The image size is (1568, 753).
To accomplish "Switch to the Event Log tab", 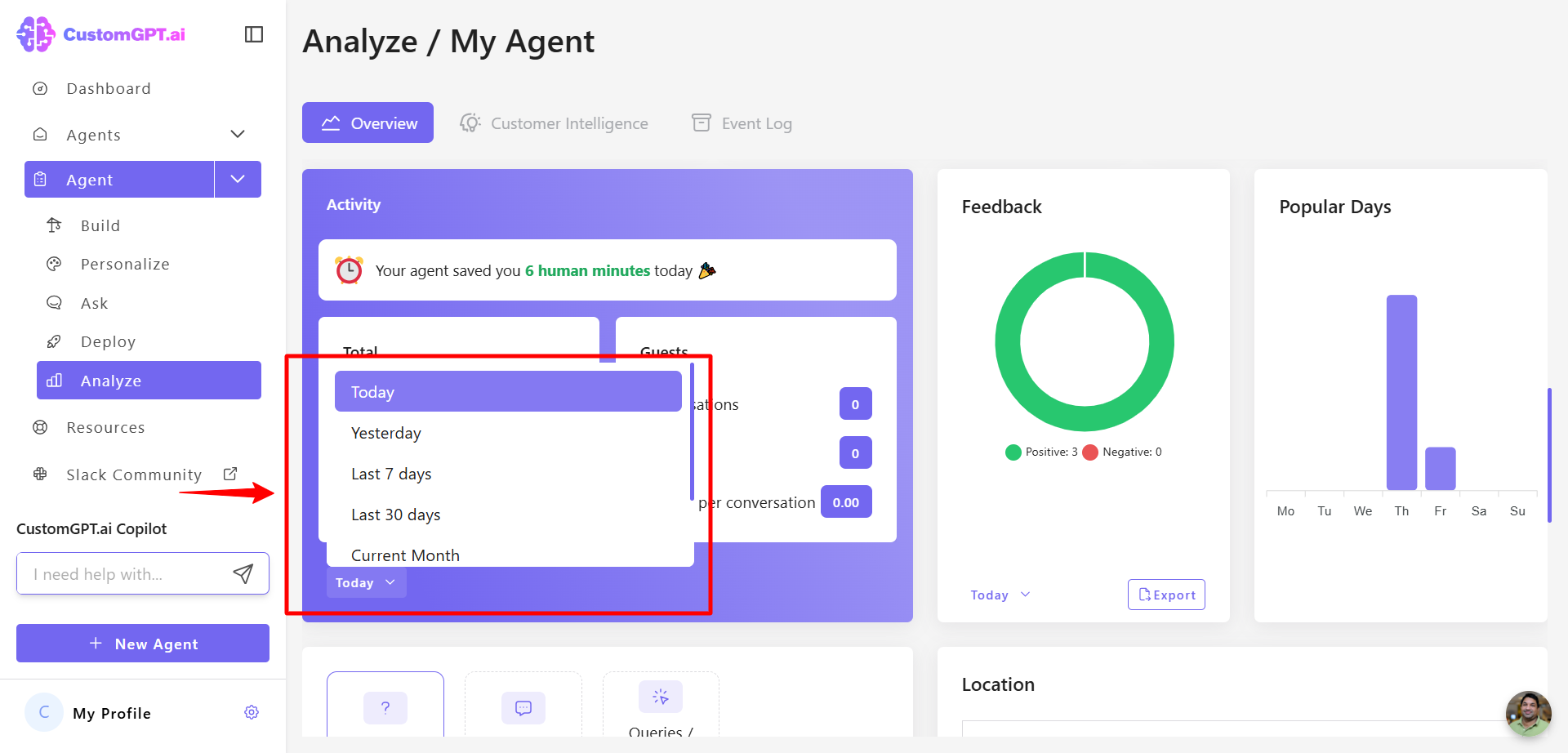I will click(742, 123).
